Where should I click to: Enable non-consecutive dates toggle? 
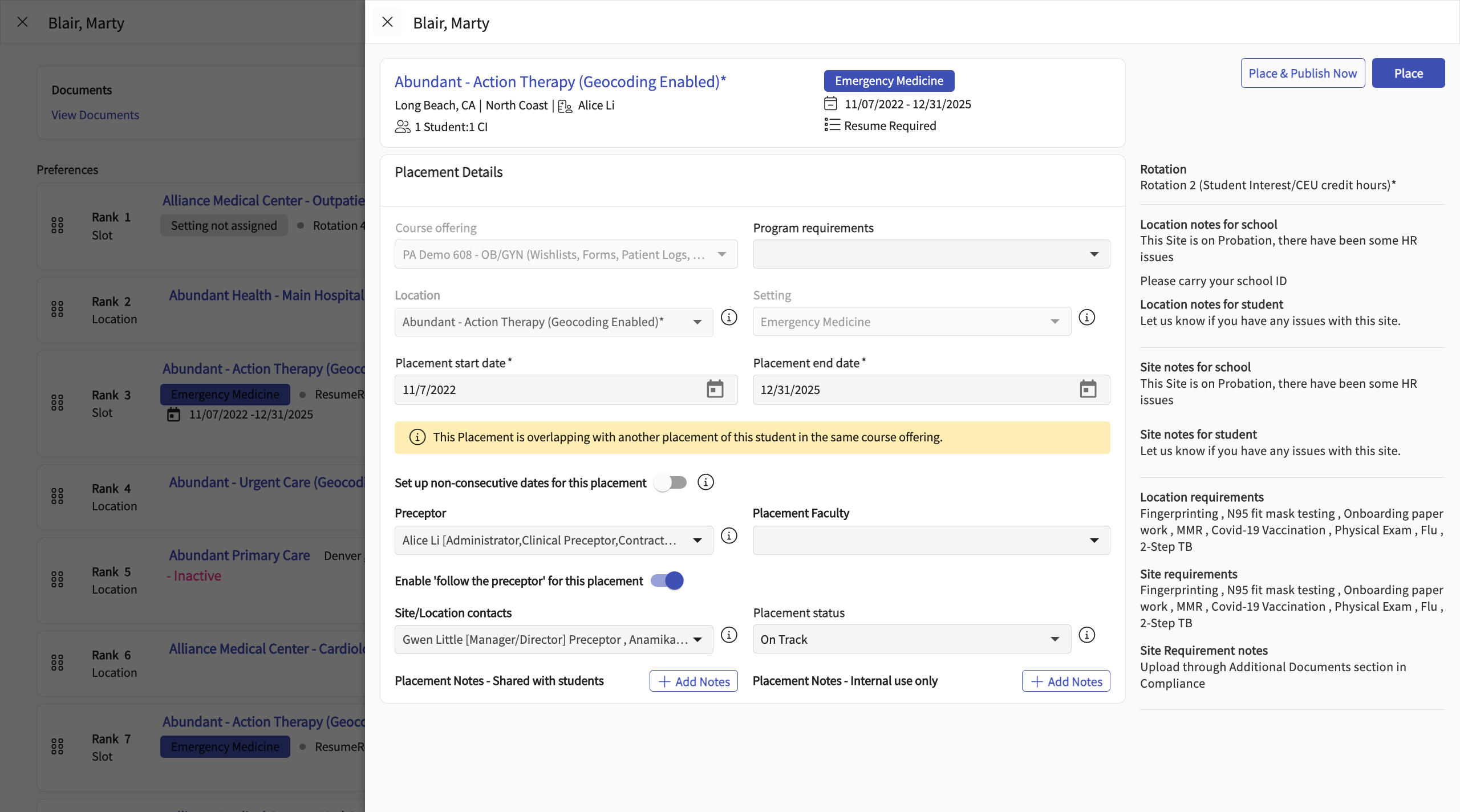click(670, 482)
